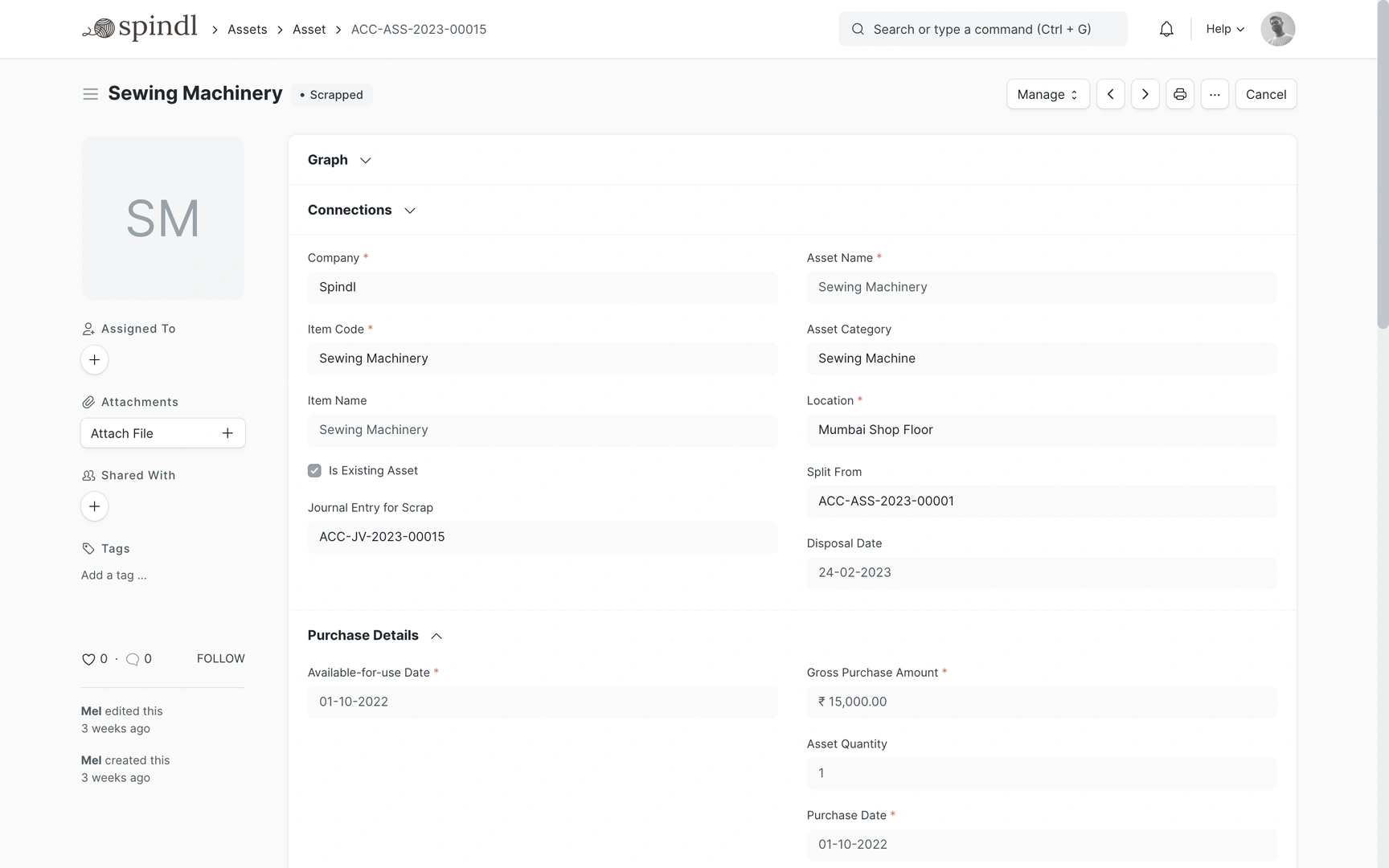This screenshot has height=868, width=1389.
Task: Share document using Shared With plus
Action: (x=94, y=506)
